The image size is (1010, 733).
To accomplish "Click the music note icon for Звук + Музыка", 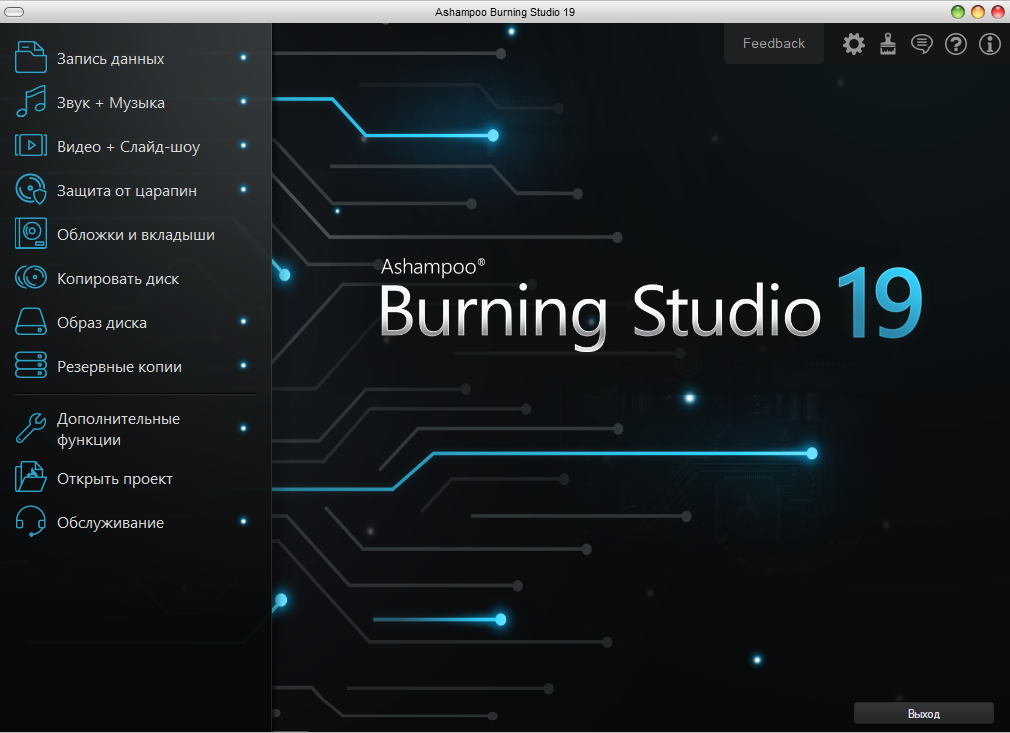I will 30,102.
